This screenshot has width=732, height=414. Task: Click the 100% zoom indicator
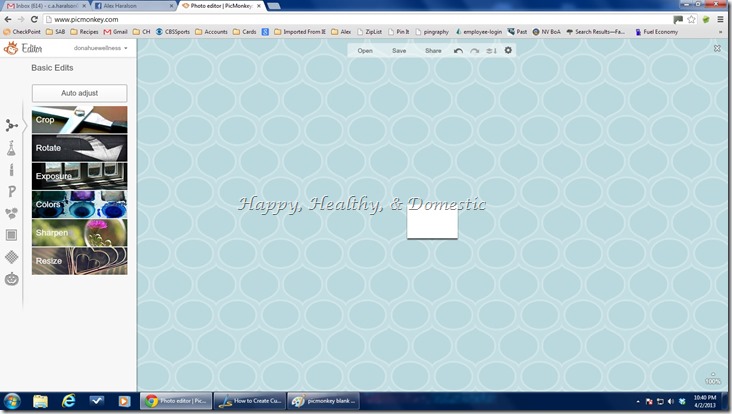point(713,381)
